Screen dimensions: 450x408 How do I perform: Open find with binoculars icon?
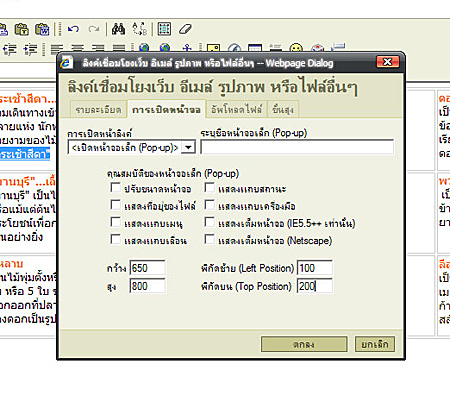tap(118, 29)
